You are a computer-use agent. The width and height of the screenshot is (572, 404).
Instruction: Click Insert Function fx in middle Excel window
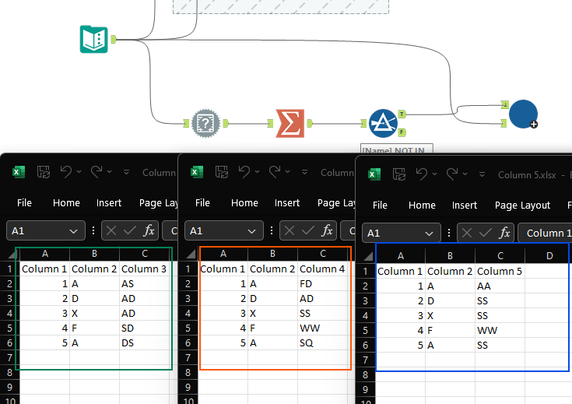click(327, 231)
